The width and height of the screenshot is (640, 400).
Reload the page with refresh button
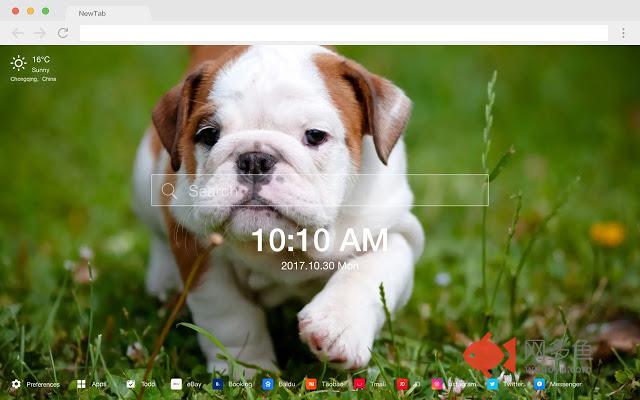pyautogui.click(x=63, y=33)
